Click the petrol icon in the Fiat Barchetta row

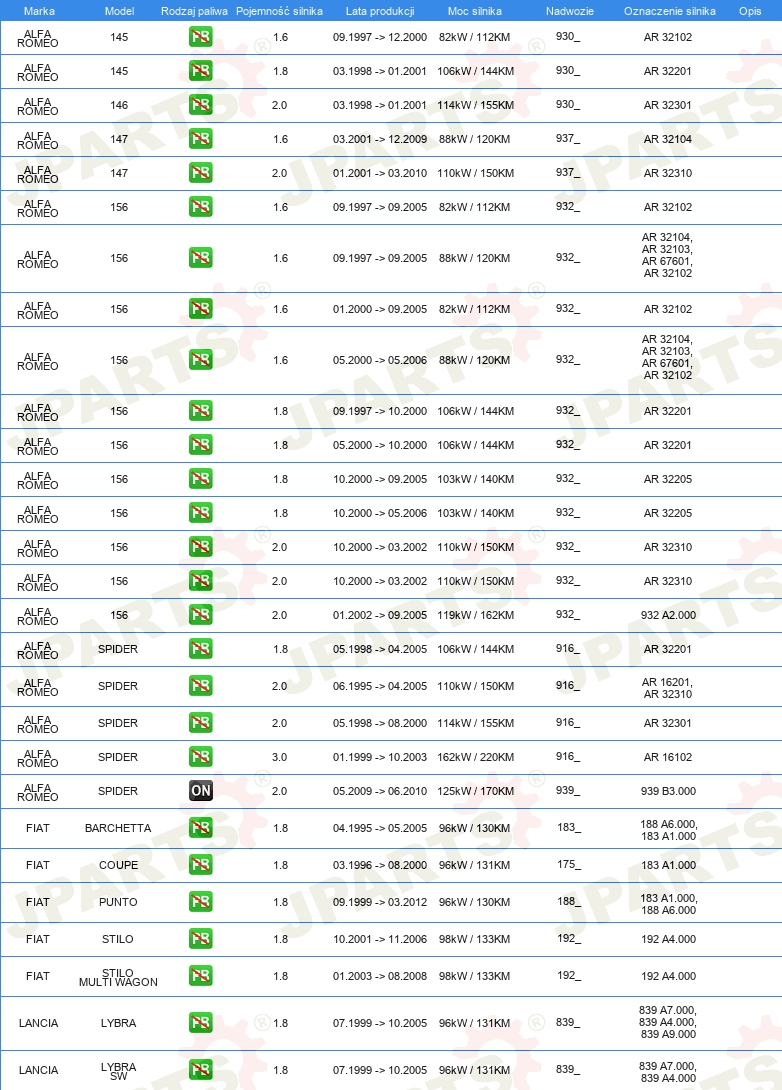(x=201, y=828)
